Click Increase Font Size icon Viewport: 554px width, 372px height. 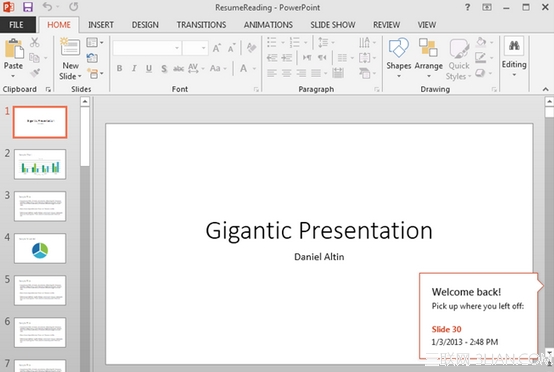[217, 48]
